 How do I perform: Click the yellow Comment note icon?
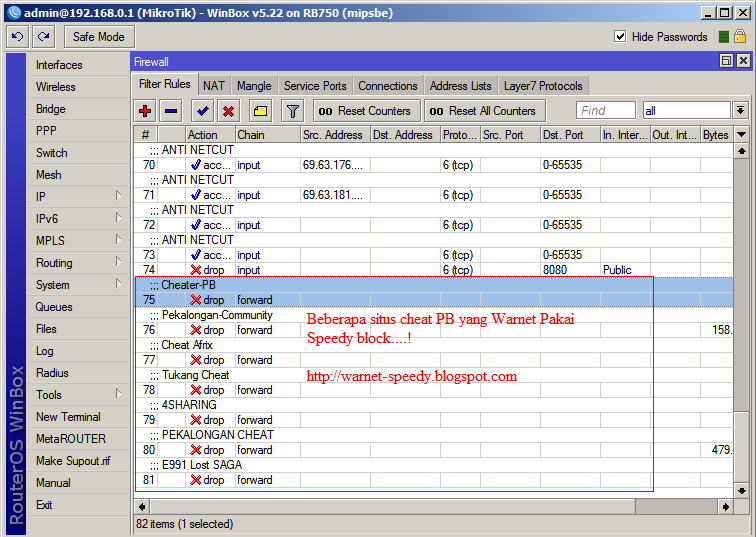click(x=260, y=111)
